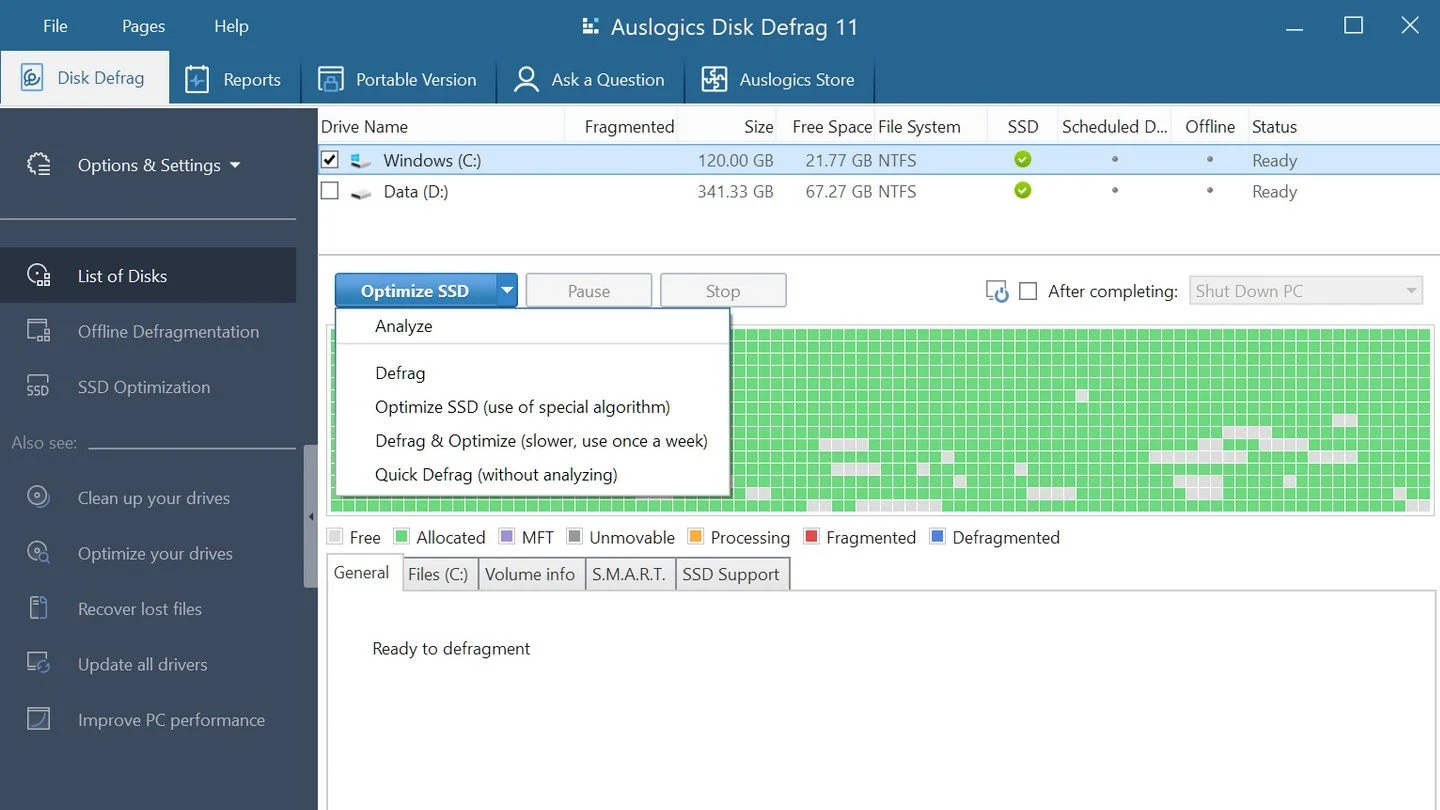This screenshot has width=1440, height=810.
Task: Open the Pages menu
Action: pyautogui.click(x=143, y=26)
